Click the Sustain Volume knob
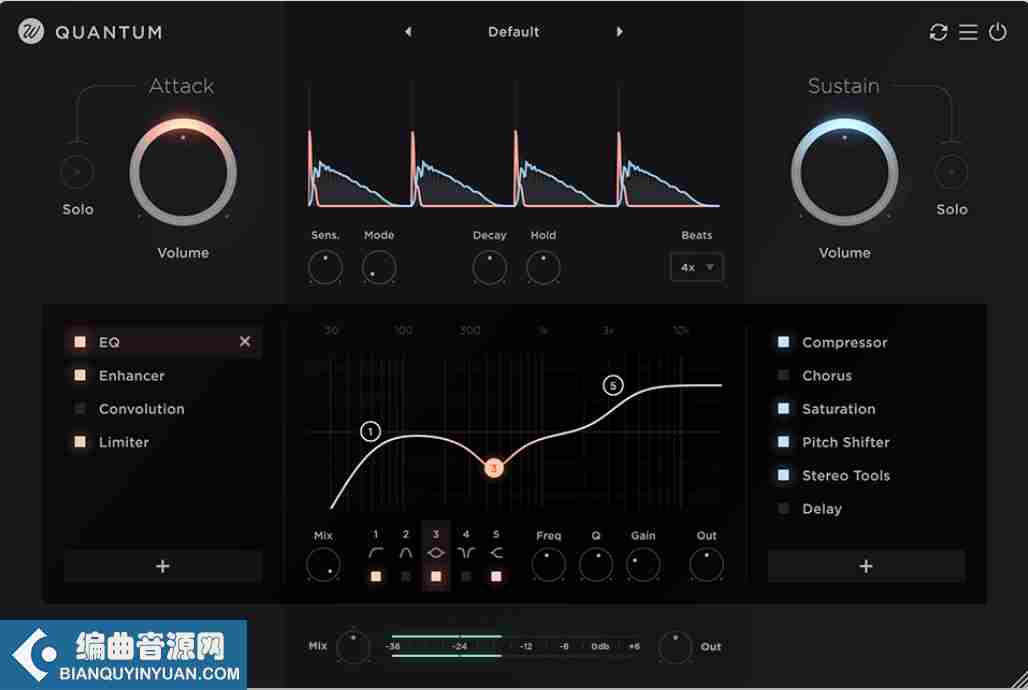This screenshot has width=1028, height=690. click(x=844, y=172)
